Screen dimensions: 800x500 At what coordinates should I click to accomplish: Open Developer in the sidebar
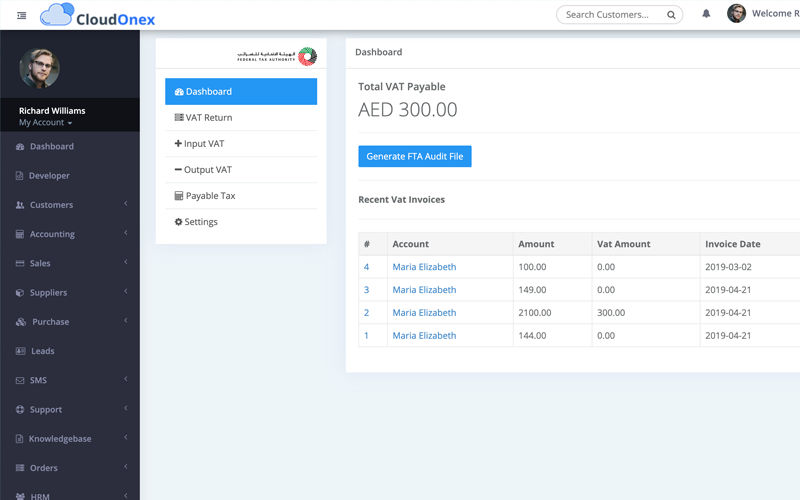pos(70,176)
